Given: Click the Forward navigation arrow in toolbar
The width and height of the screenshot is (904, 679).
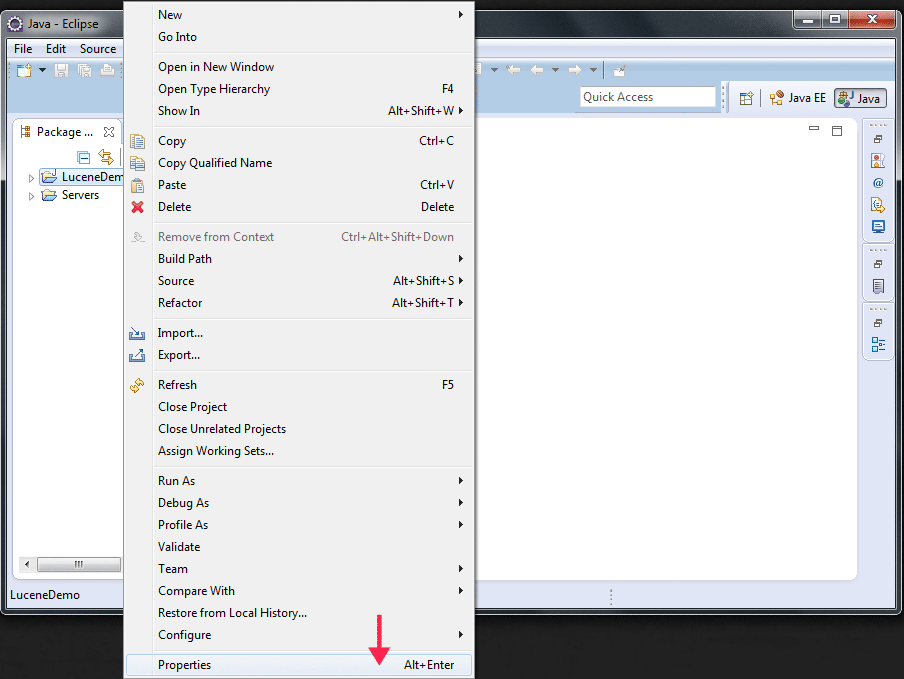Looking at the screenshot, I should (x=575, y=70).
